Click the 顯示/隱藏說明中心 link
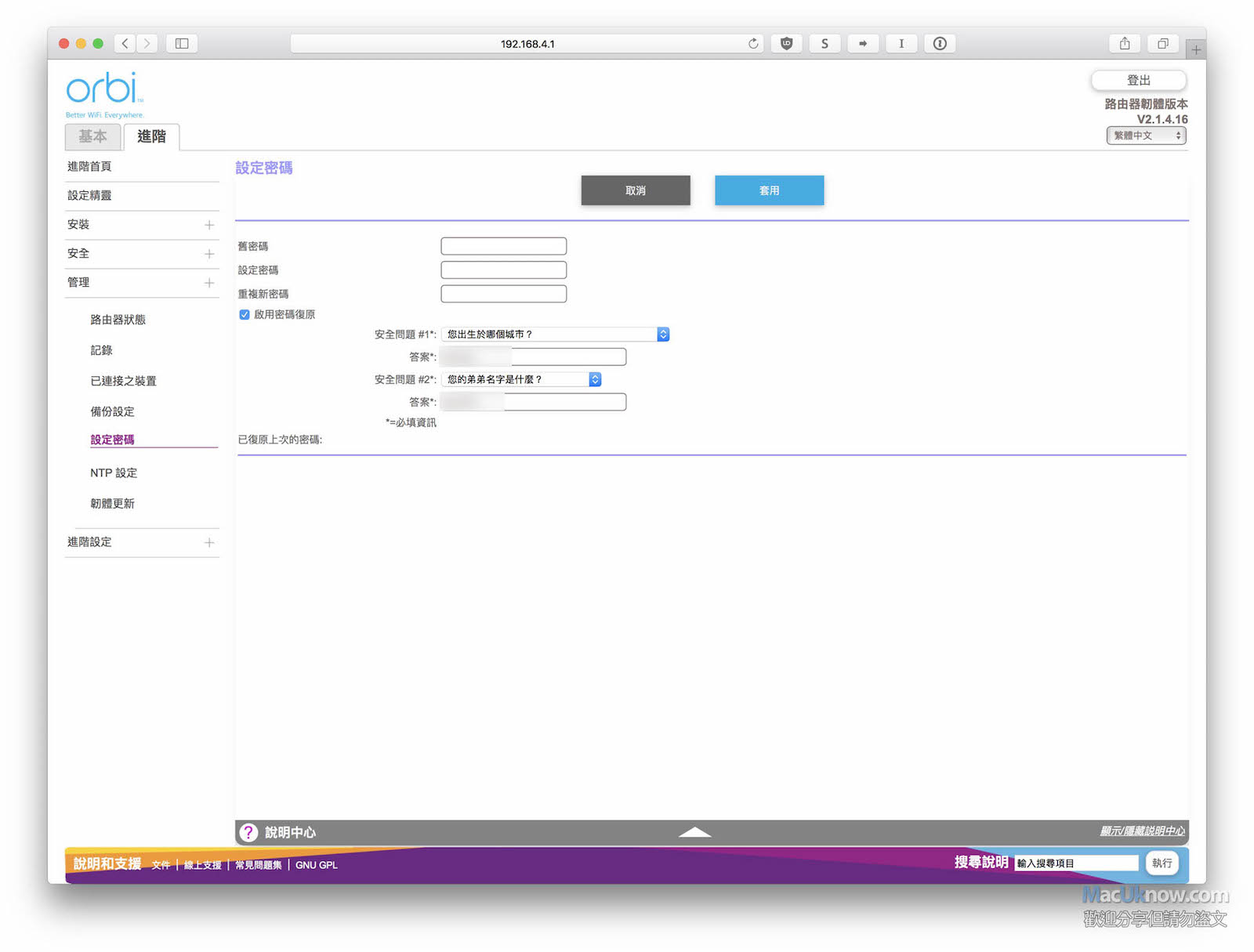Screen dimensions: 1254x952 pos(1142,831)
